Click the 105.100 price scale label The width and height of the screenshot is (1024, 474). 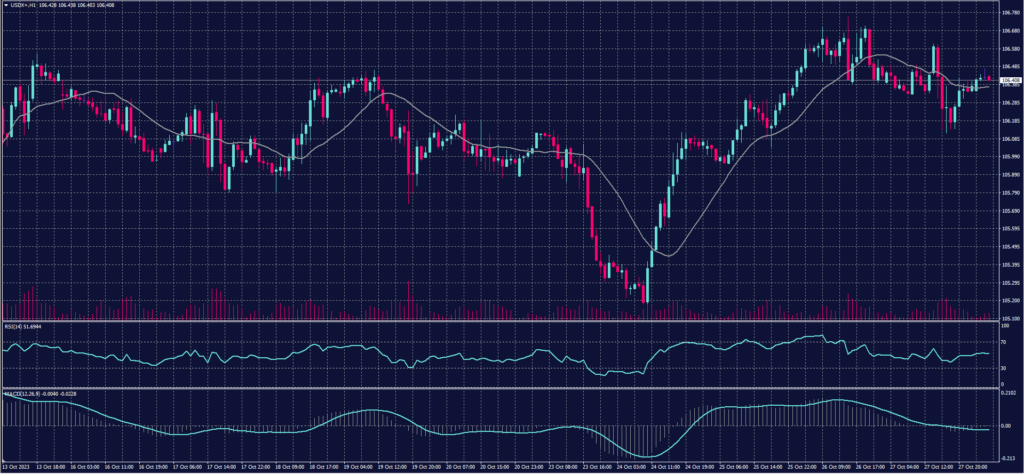coord(1010,318)
